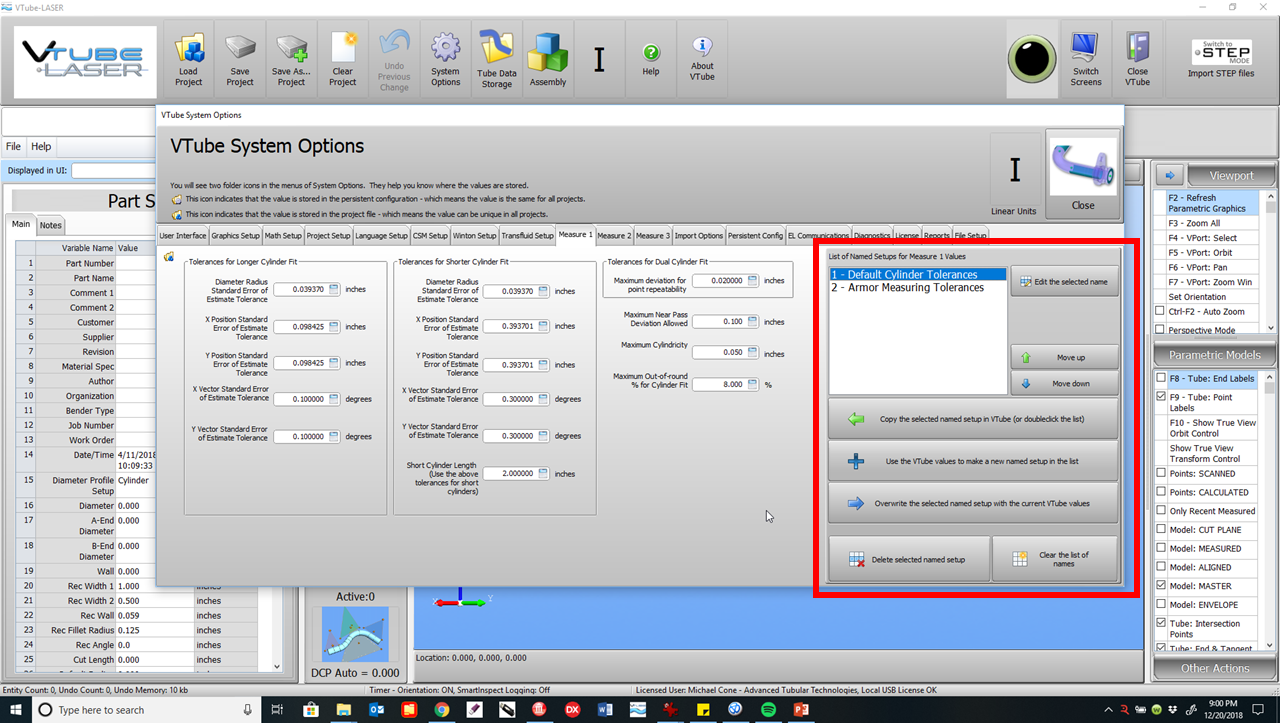The image size is (1280, 723).
Task: Click Delete selected named setup button
Action: [909, 560]
